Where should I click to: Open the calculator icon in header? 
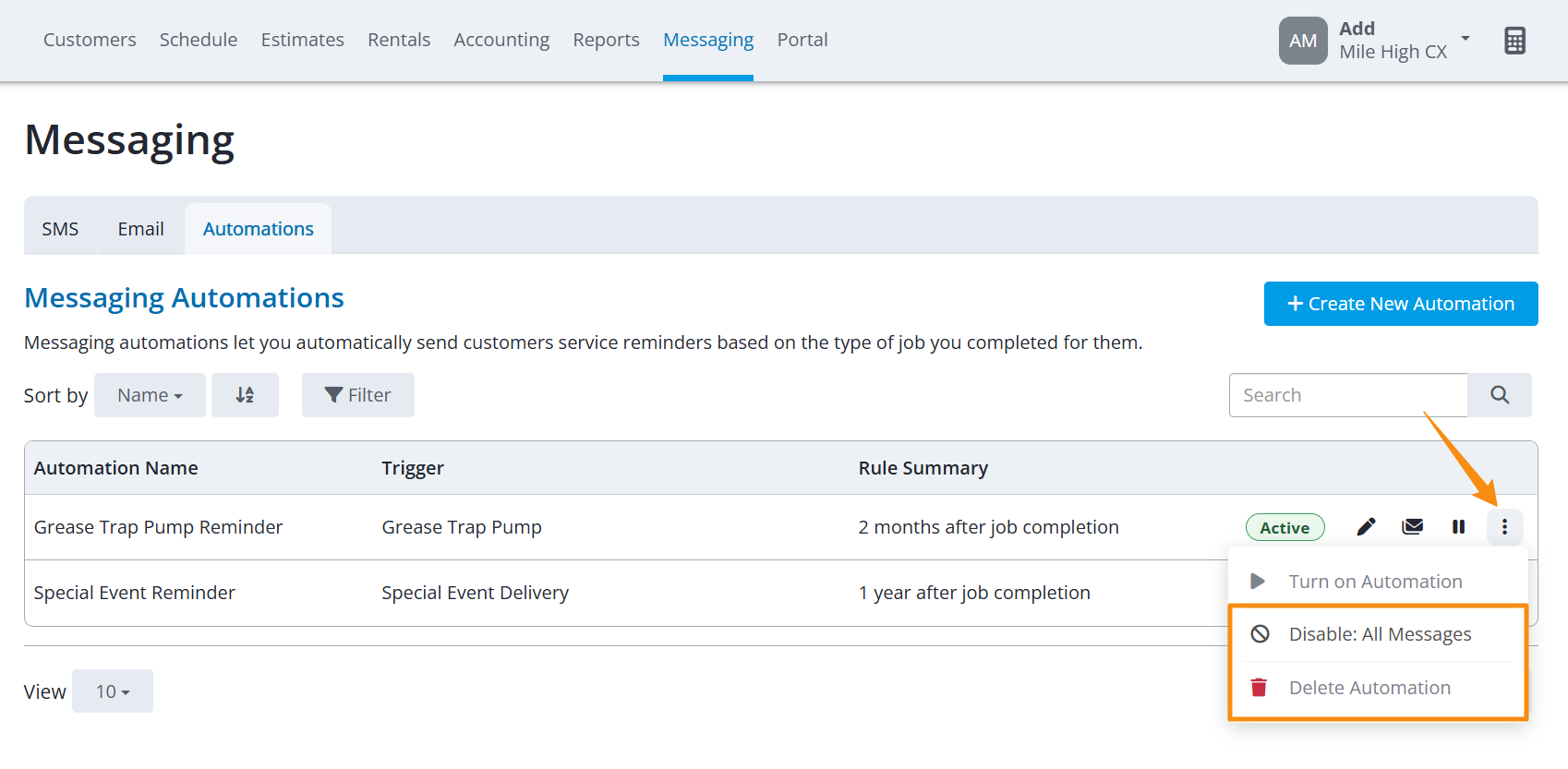[x=1514, y=41]
